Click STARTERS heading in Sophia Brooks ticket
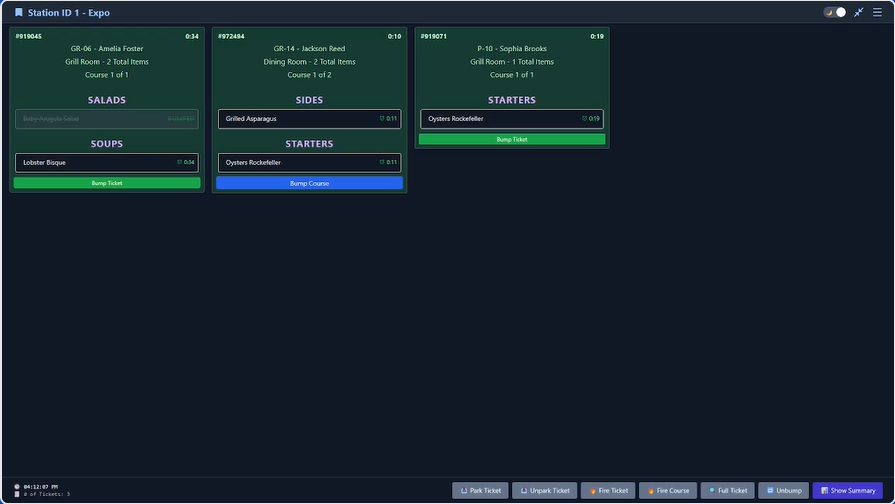Image resolution: width=895 pixels, height=504 pixels. [512, 100]
